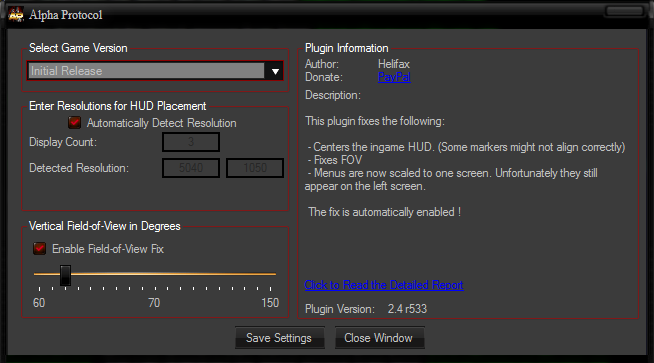Click the 'Centers the ingame HUD' description line
Viewport: 654px width, 363px height.
[466, 147]
